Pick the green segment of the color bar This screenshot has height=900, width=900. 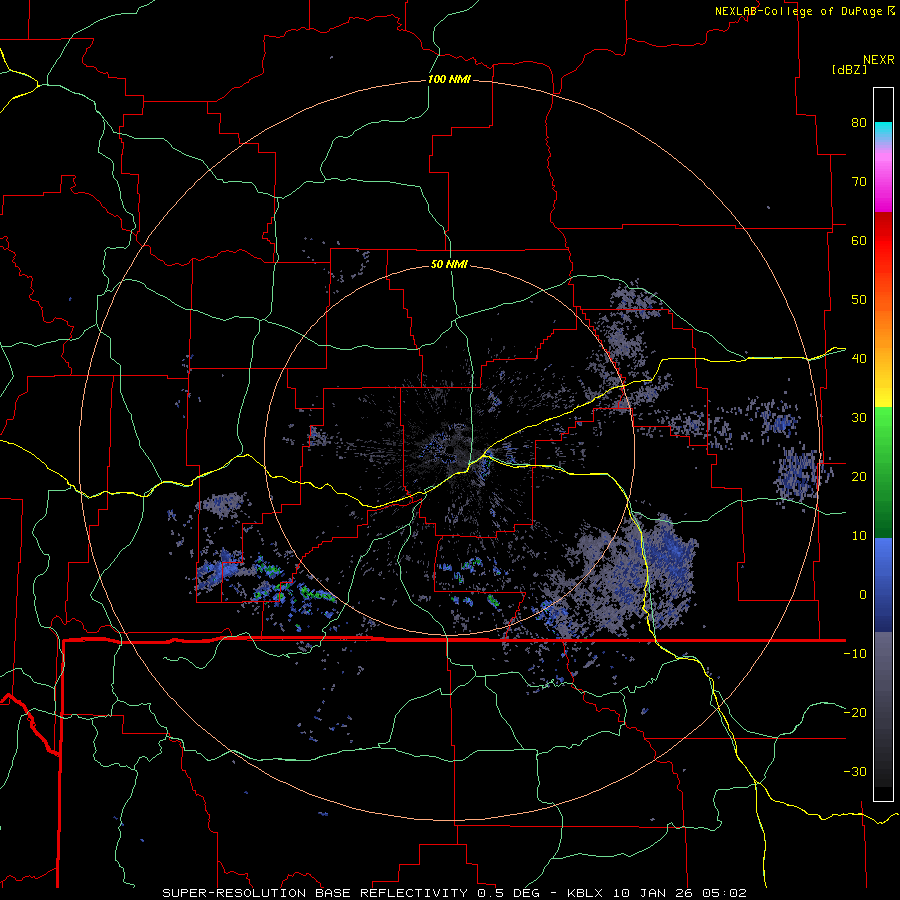(883, 472)
